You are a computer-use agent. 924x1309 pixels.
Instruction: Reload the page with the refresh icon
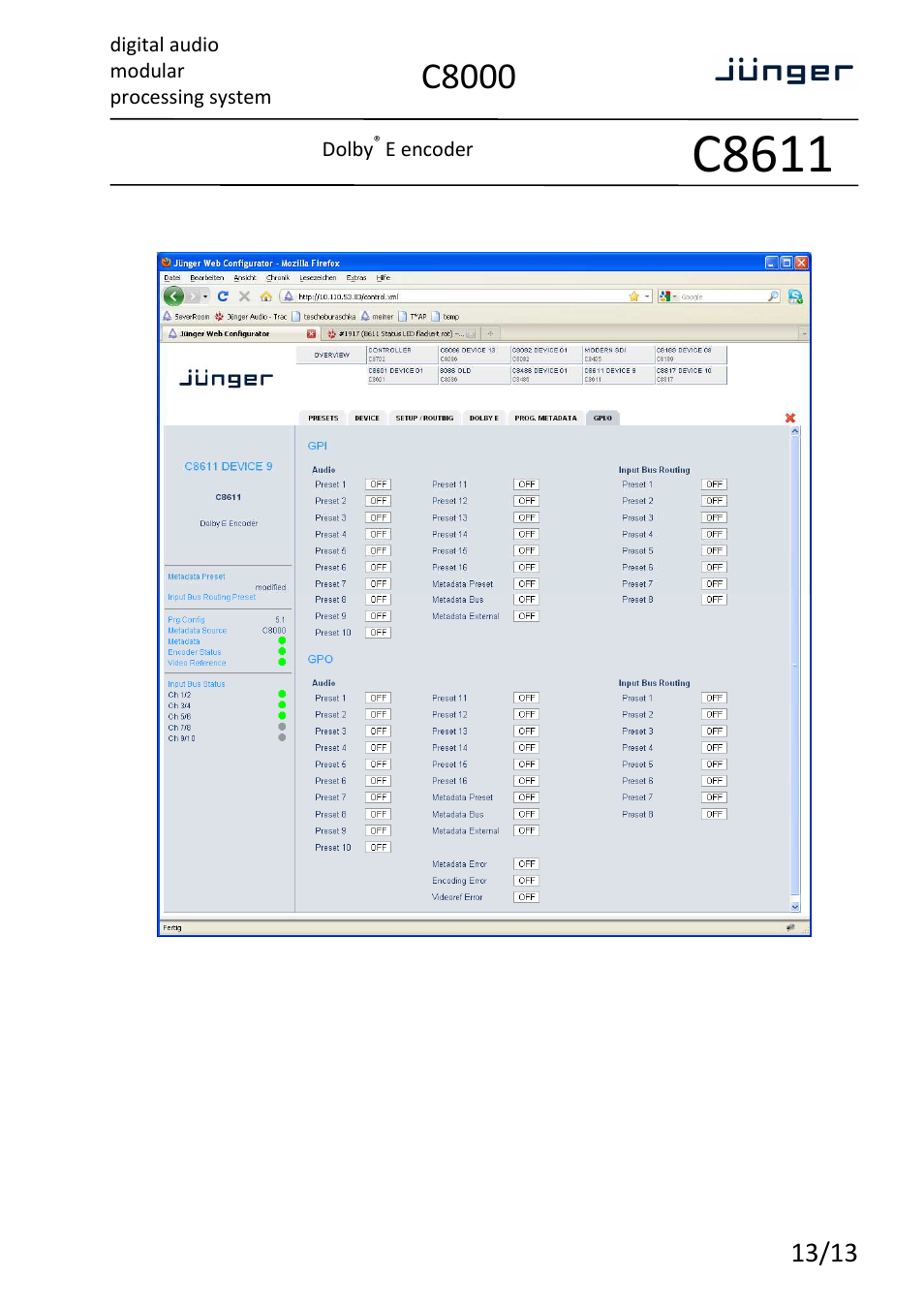[x=223, y=296]
